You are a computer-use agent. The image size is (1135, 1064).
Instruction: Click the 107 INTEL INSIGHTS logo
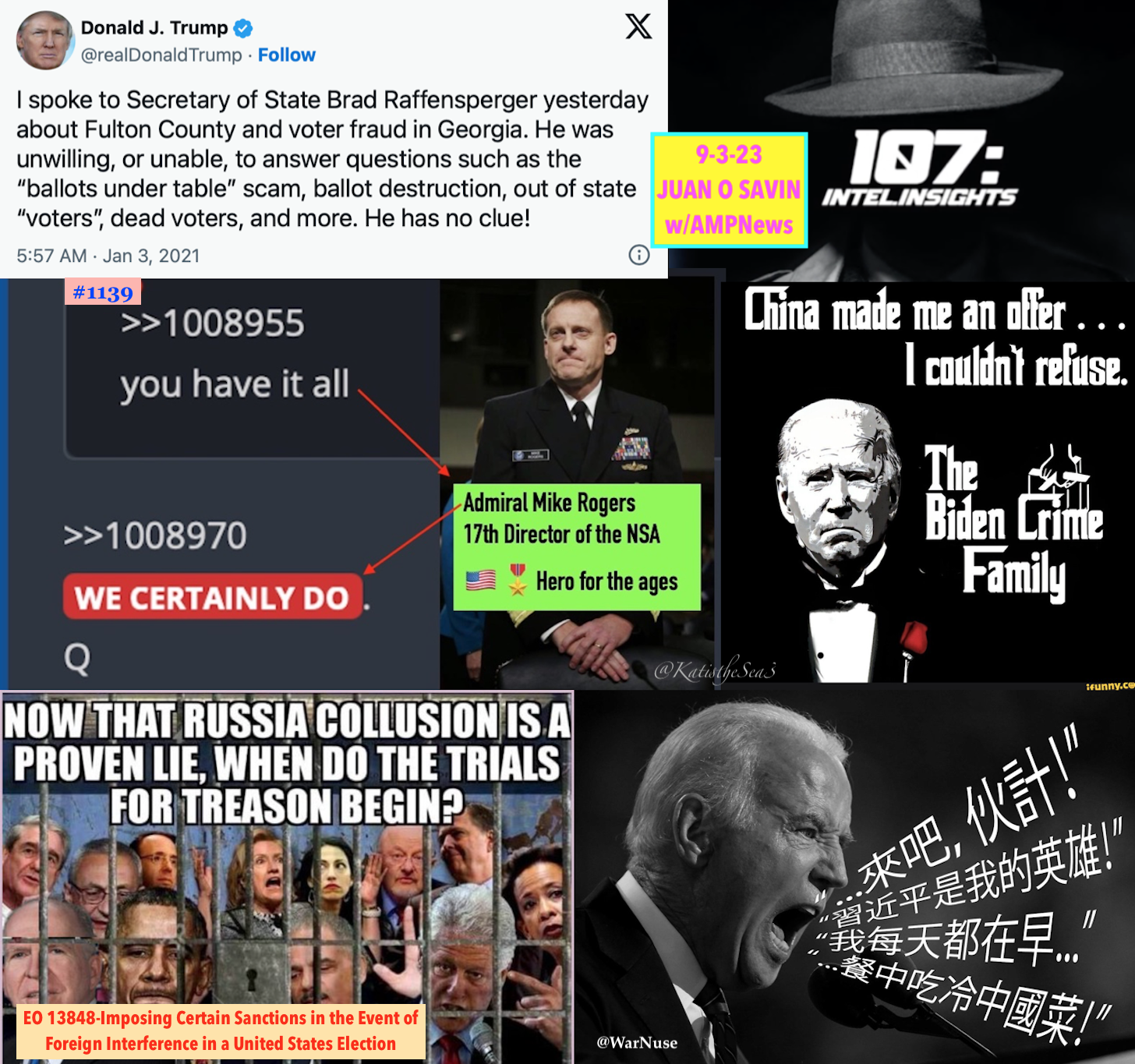920,168
